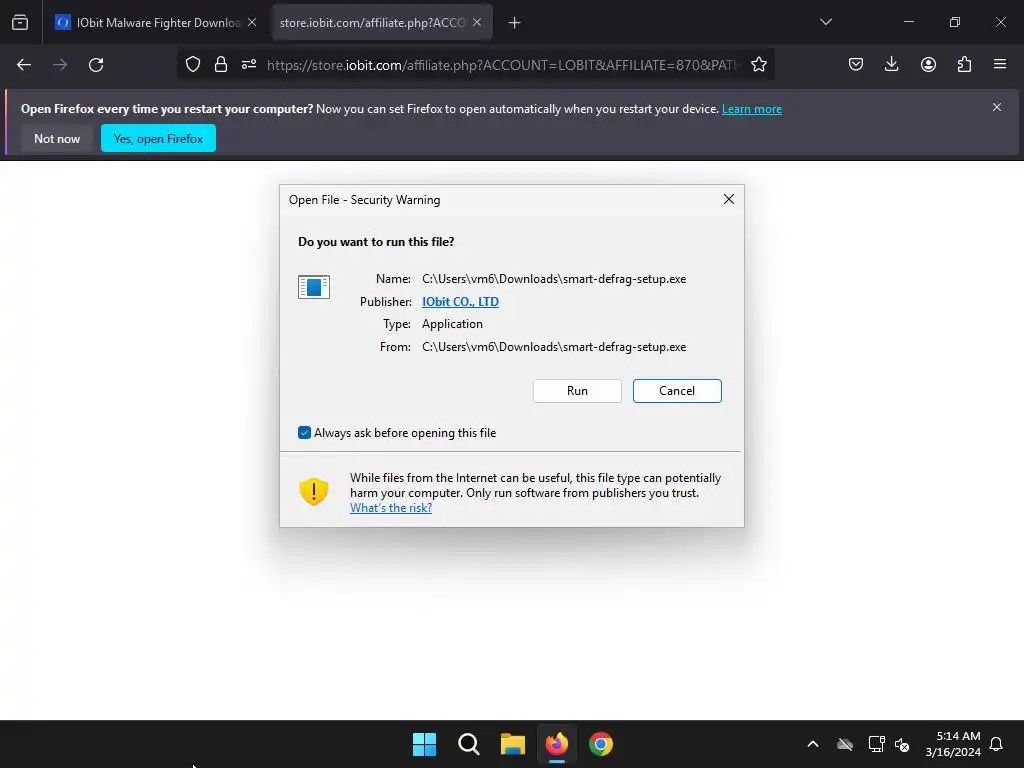
Task: Click the yellow warning shield icon
Action: pyautogui.click(x=313, y=492)
